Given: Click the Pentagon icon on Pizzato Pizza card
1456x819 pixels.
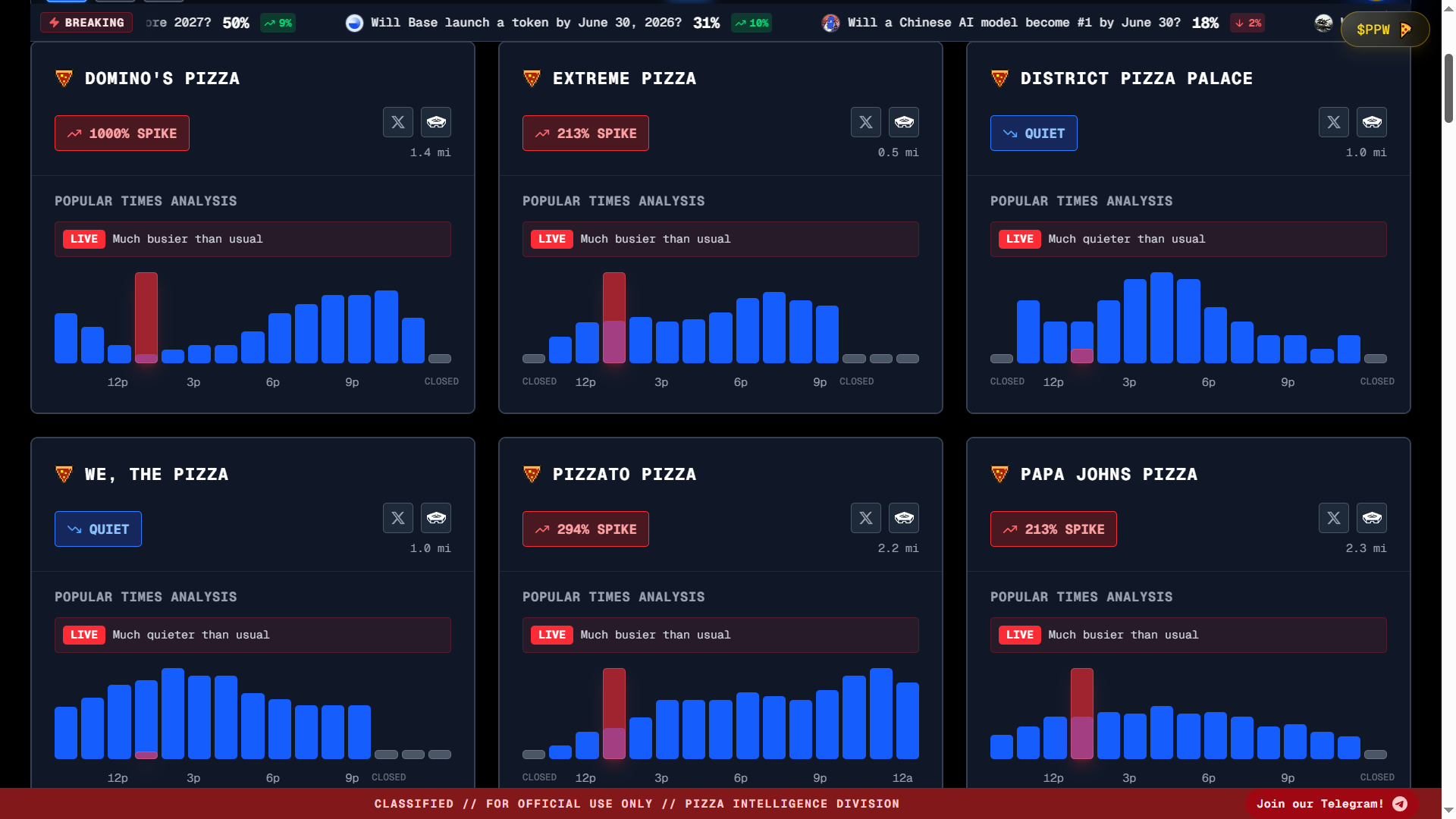Looking at the screenshot, I should pos(904,518).
